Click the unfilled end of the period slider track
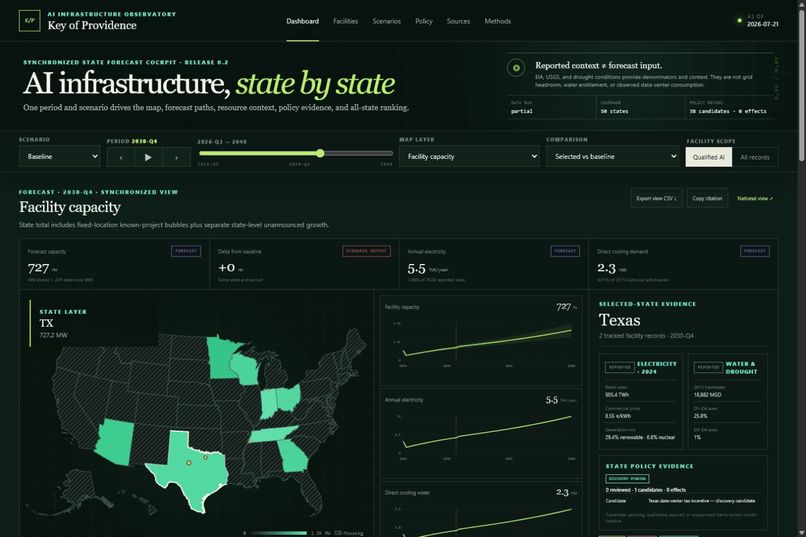 389,153
